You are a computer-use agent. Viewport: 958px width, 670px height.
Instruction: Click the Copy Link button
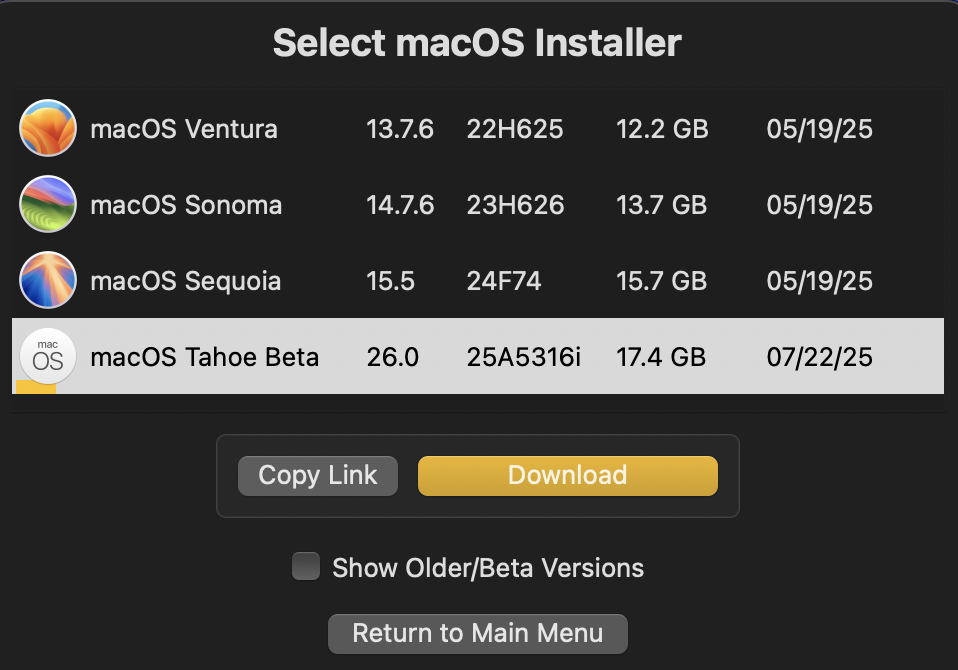coord(318,475)
